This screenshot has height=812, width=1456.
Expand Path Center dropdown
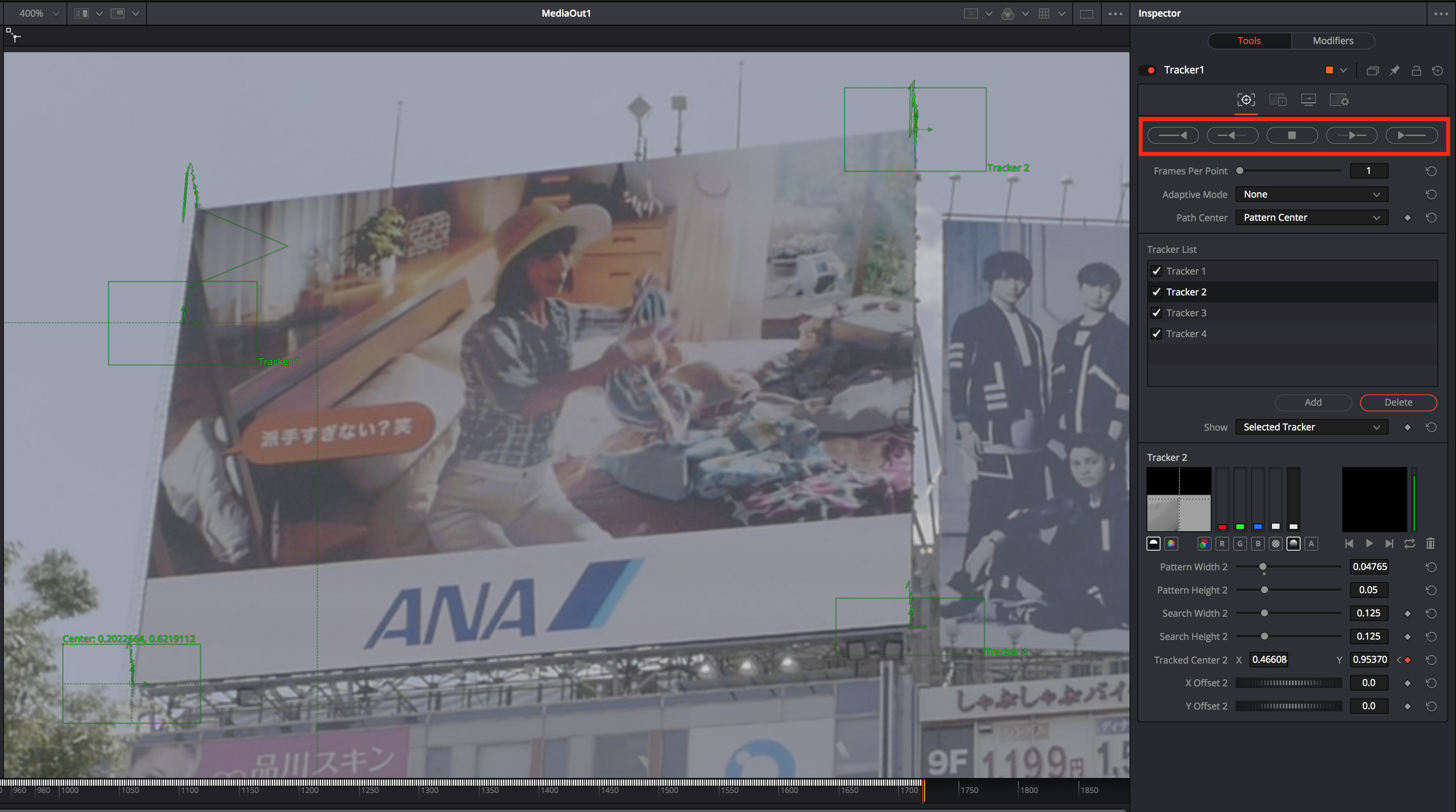coord(1311,218)
